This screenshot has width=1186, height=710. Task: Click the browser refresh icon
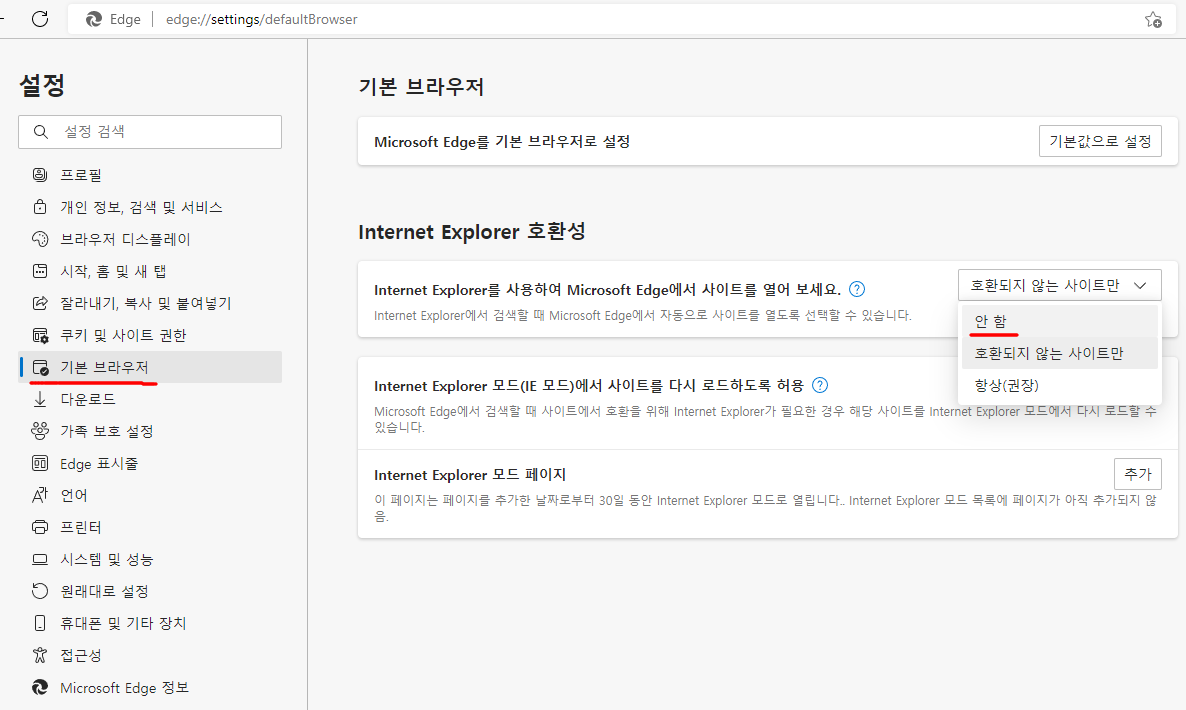click(x=40, y=19)
